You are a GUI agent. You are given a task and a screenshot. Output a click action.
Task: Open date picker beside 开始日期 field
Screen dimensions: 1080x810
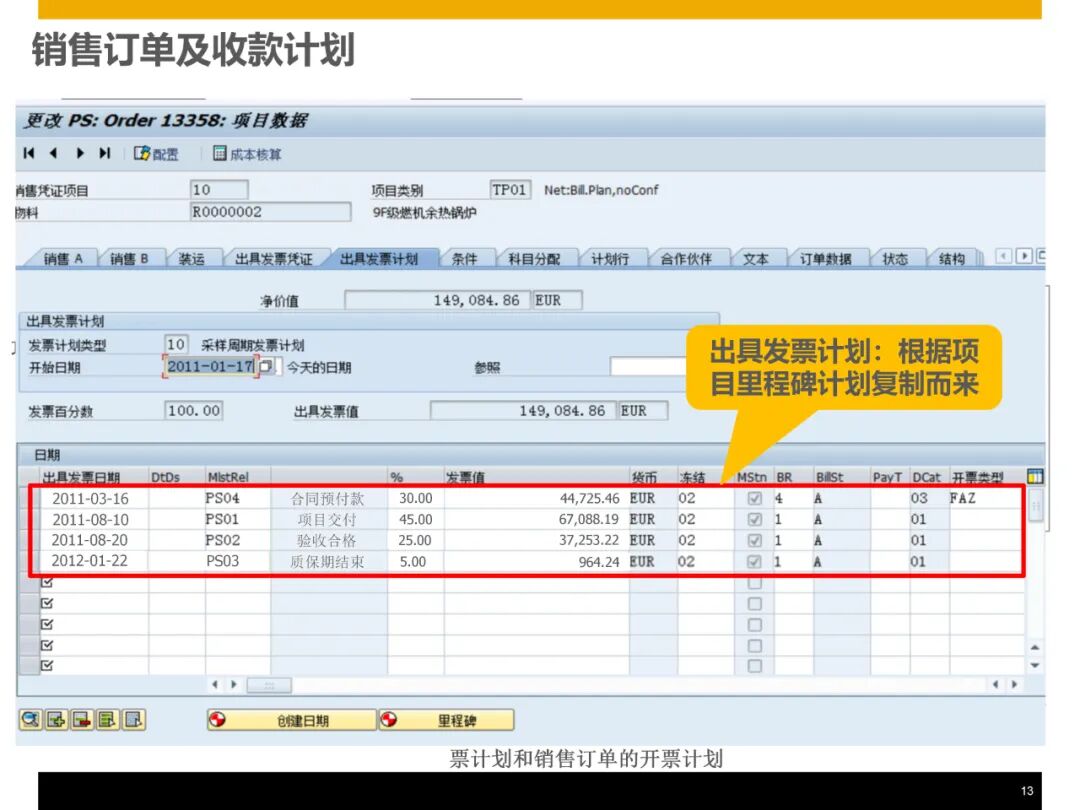265,367
